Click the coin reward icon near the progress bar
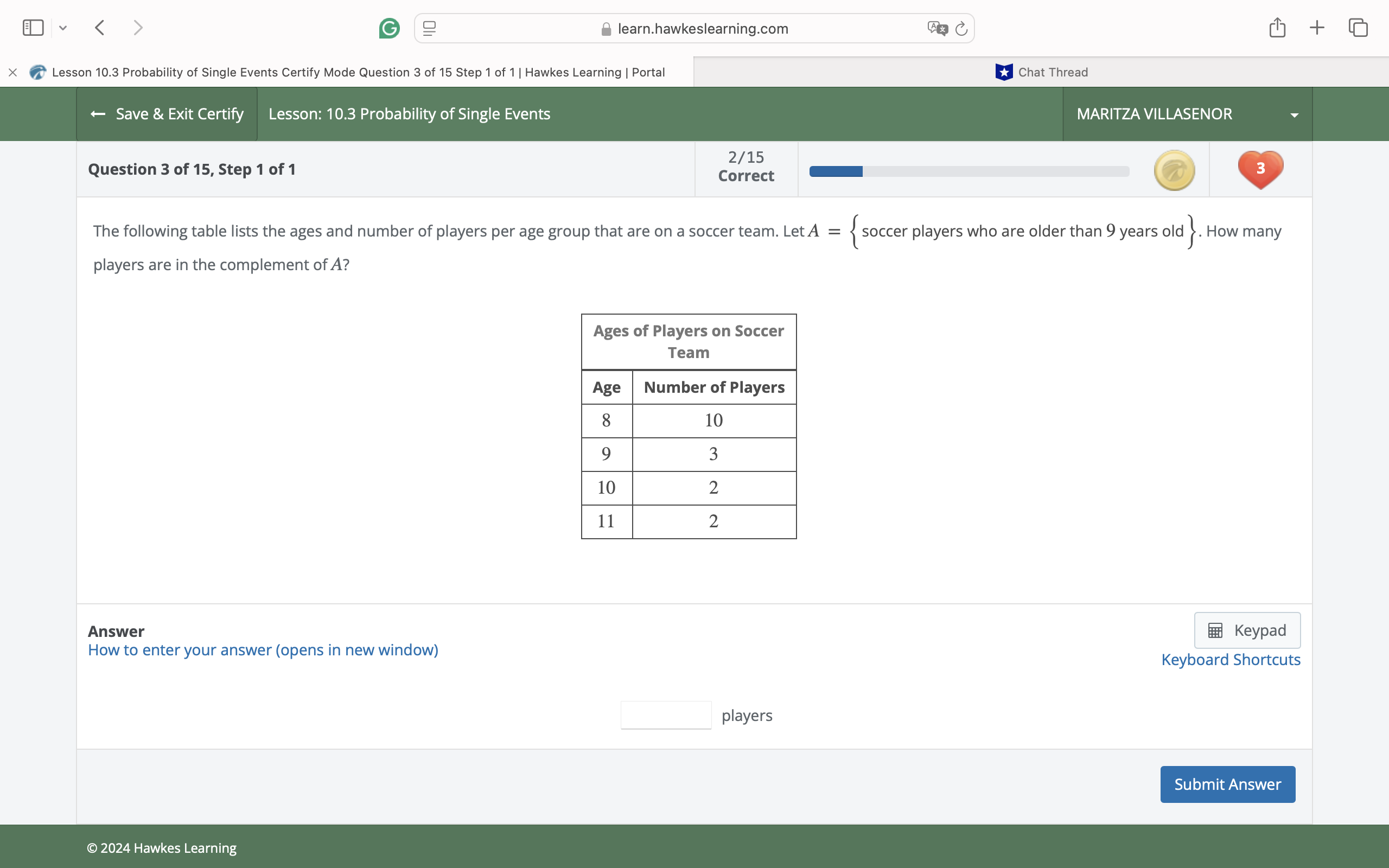The height and width of the screenshot is (868, 1389). (x=1174, y=169)
